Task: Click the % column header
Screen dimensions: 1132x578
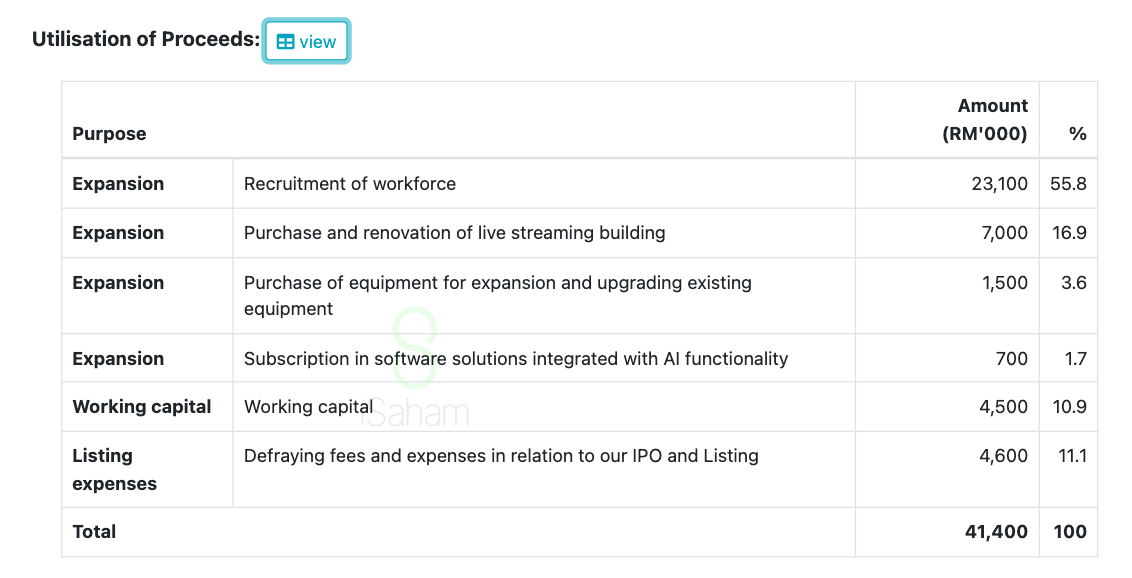Action: pyautogui.click(x=1077, y=134)
